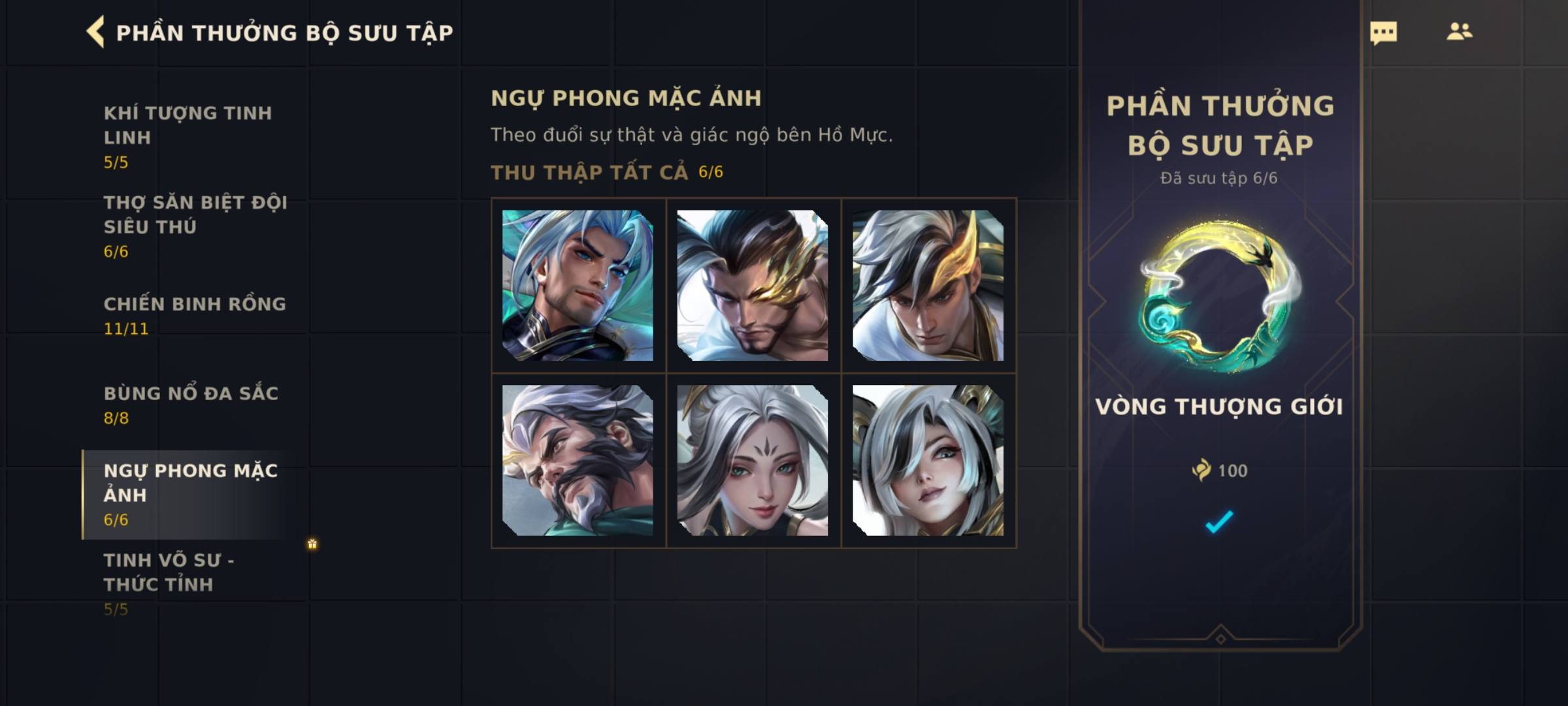Open the Tinh Võ Sư - Thức Tỉnh collection

(x=189, y=584)
